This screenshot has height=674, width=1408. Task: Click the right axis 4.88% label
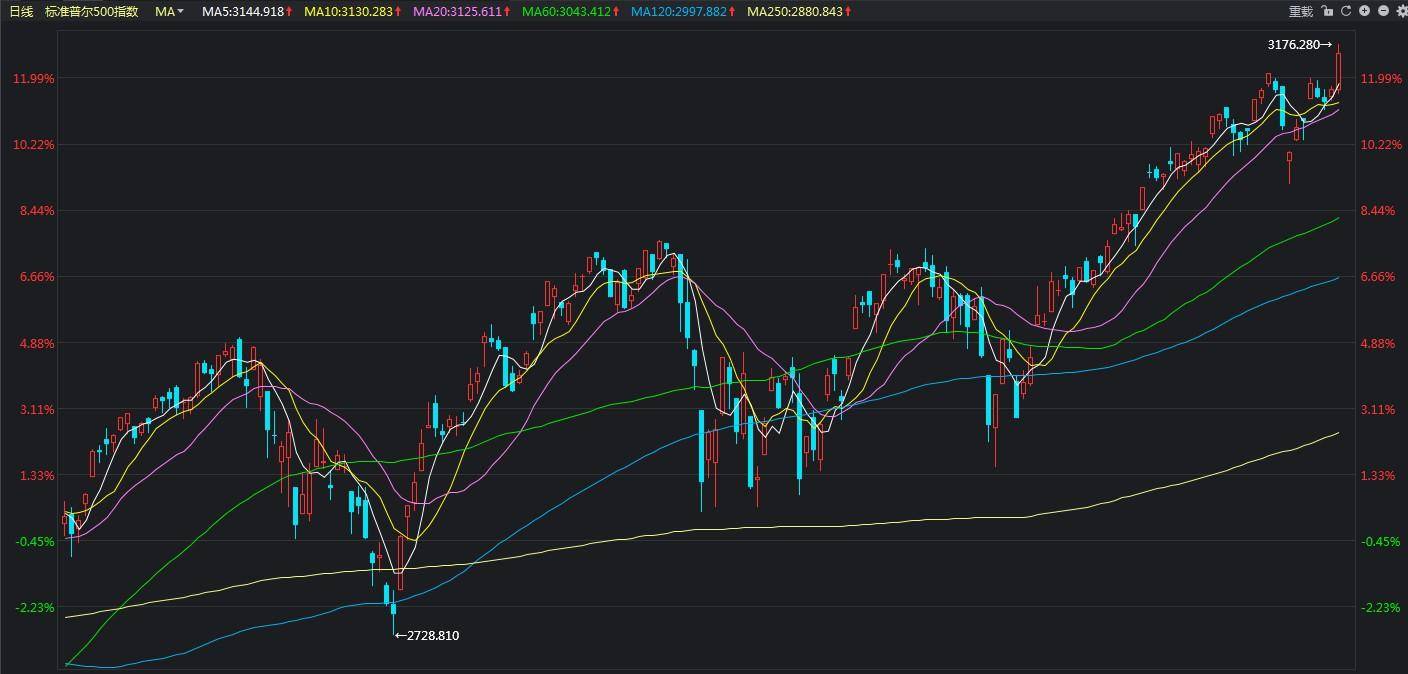tap(1378, 343)
